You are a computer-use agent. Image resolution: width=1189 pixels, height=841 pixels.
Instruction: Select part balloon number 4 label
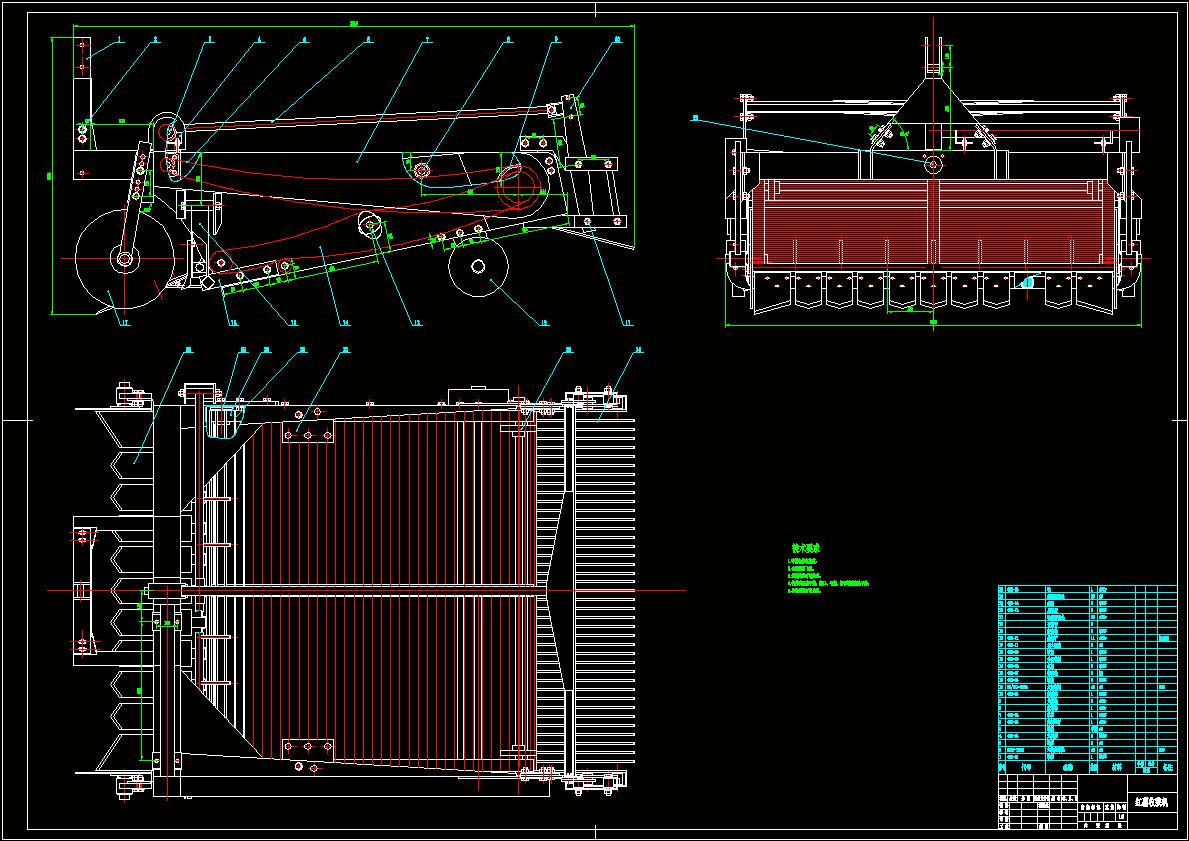tap(261, 40)
